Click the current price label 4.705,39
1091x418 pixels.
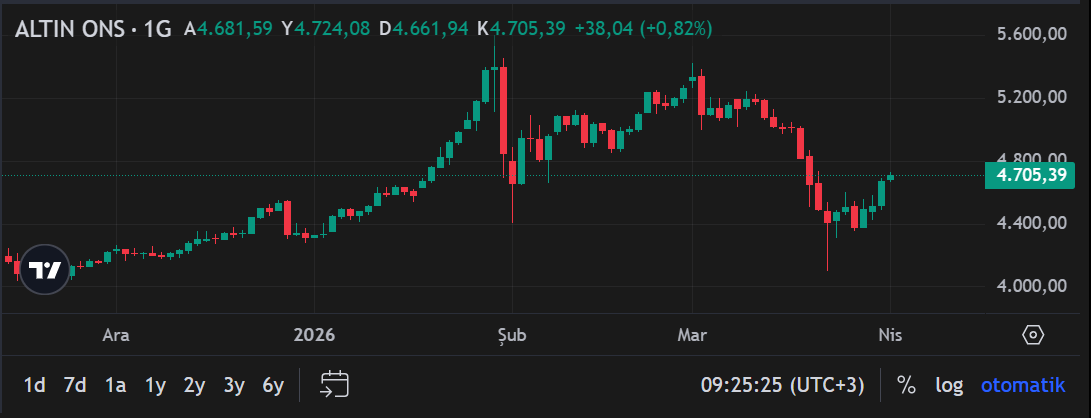[1029, 176]
